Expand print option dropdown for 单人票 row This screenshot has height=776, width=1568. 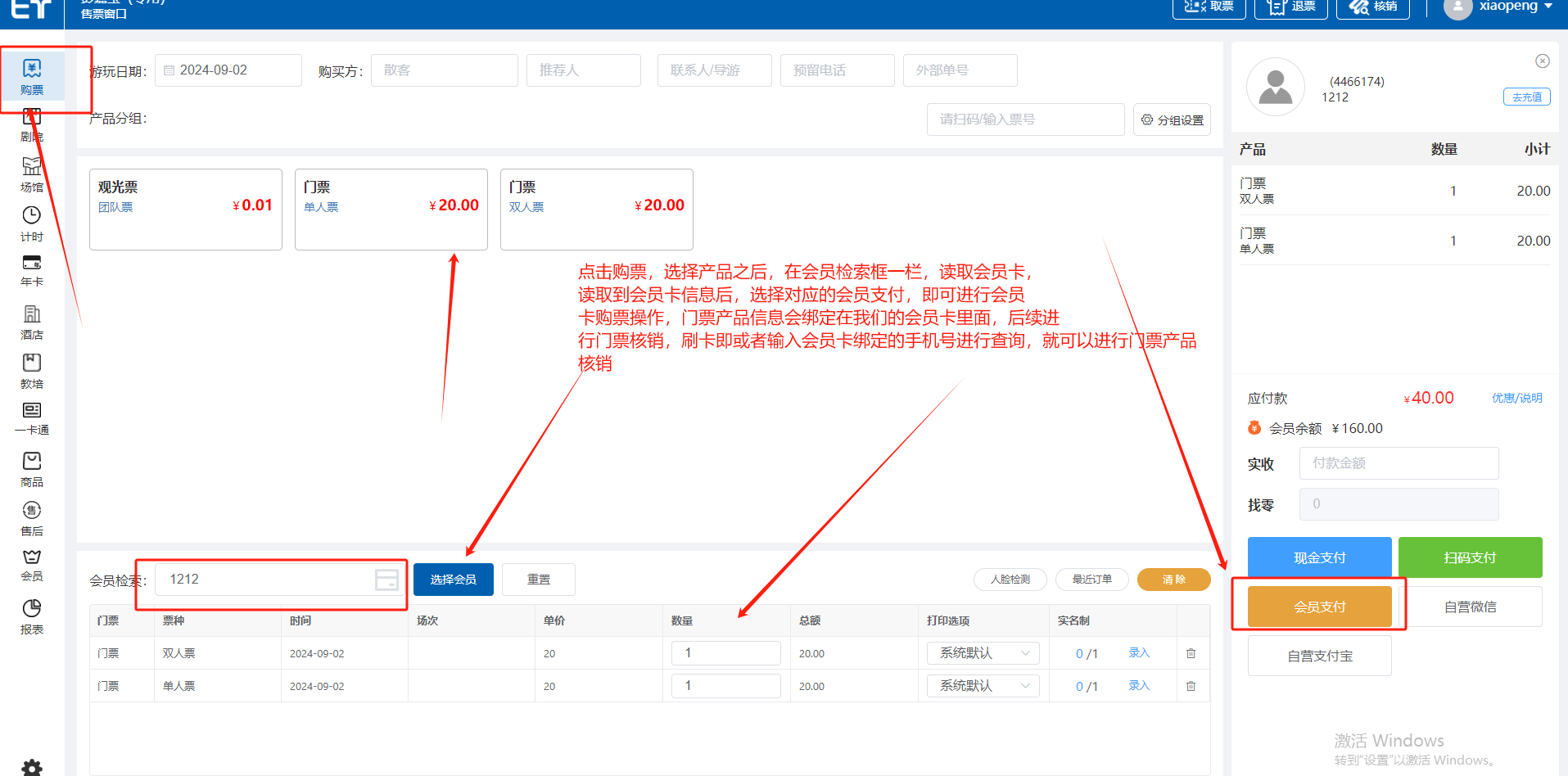click(x=983, y=686)
